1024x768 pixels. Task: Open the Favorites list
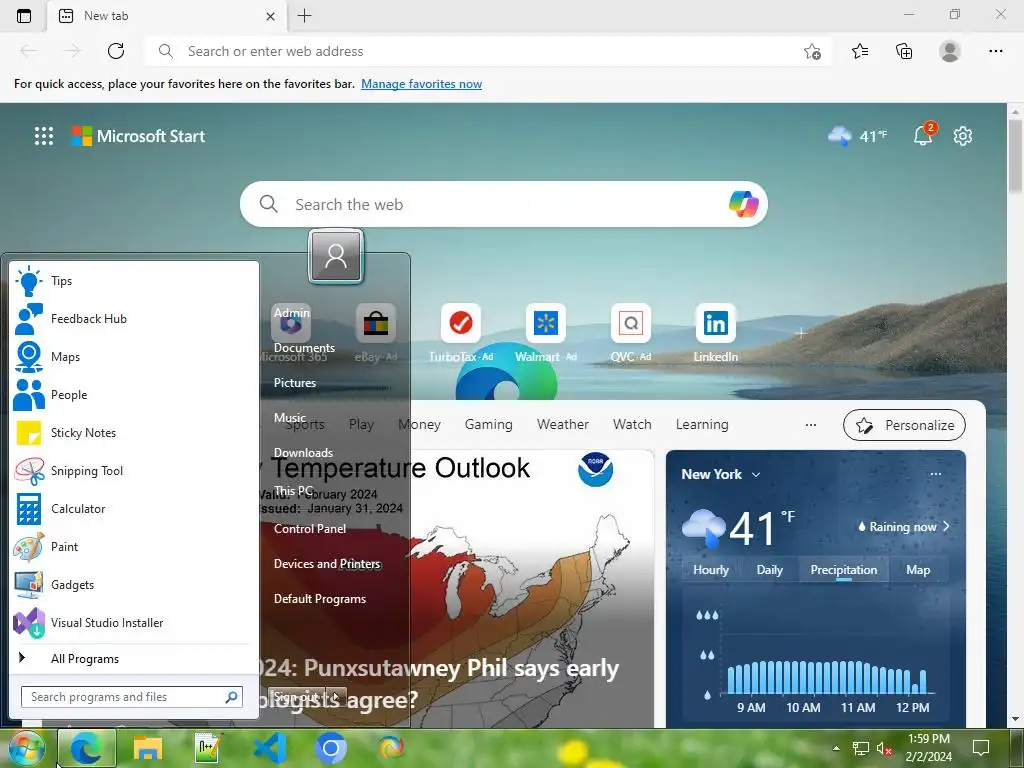point(860,51)
